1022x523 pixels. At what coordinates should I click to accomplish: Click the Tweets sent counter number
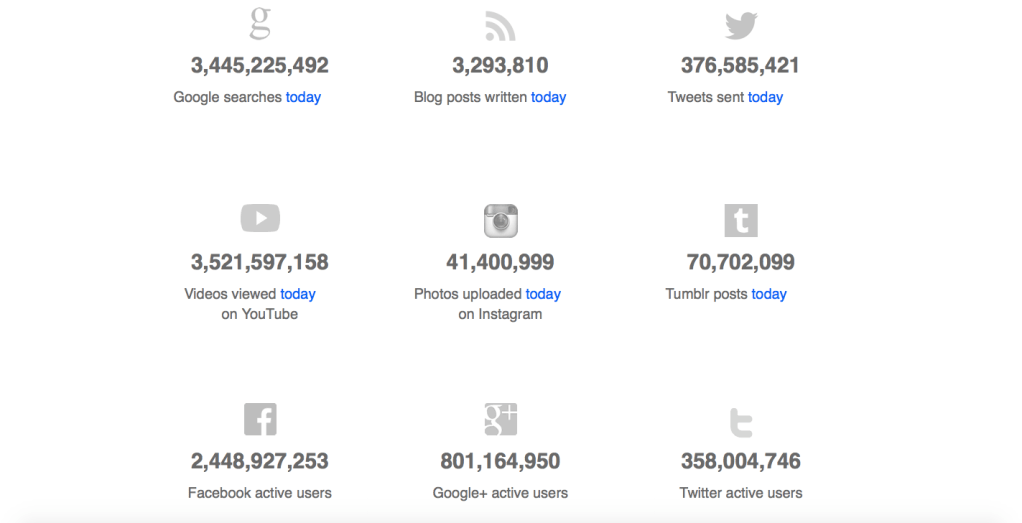[740, 66]
